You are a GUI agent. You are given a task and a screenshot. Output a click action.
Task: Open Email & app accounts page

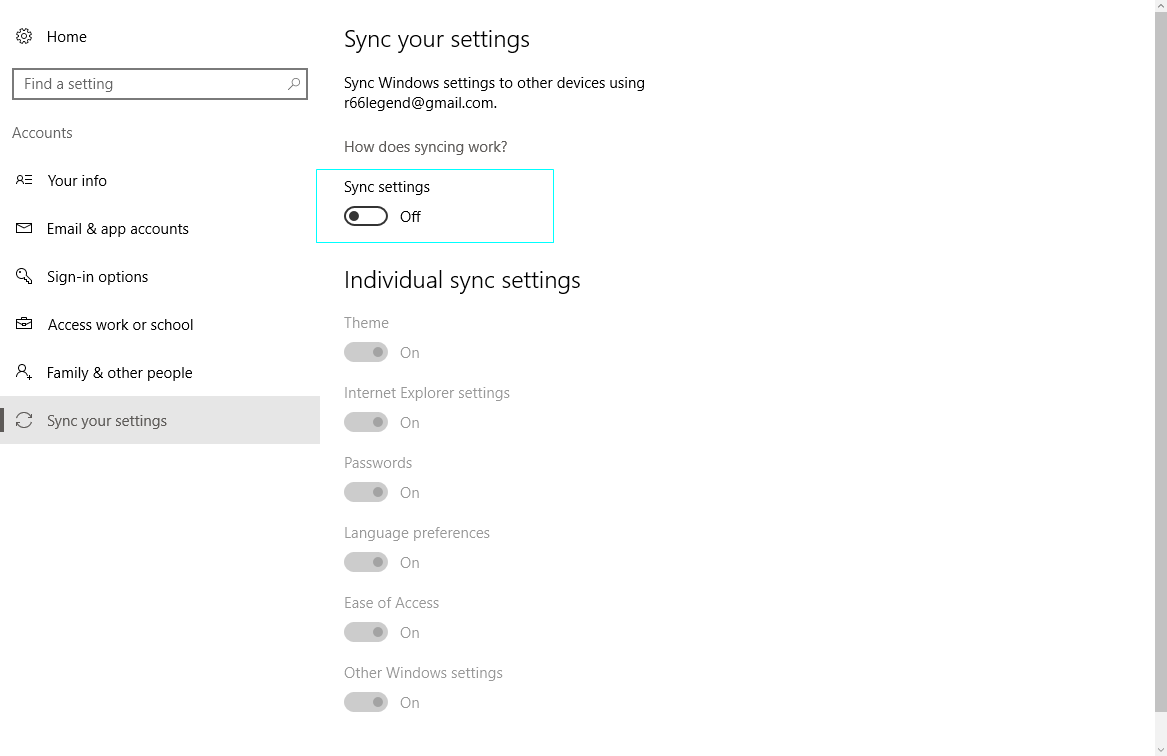tap(160, 228)
